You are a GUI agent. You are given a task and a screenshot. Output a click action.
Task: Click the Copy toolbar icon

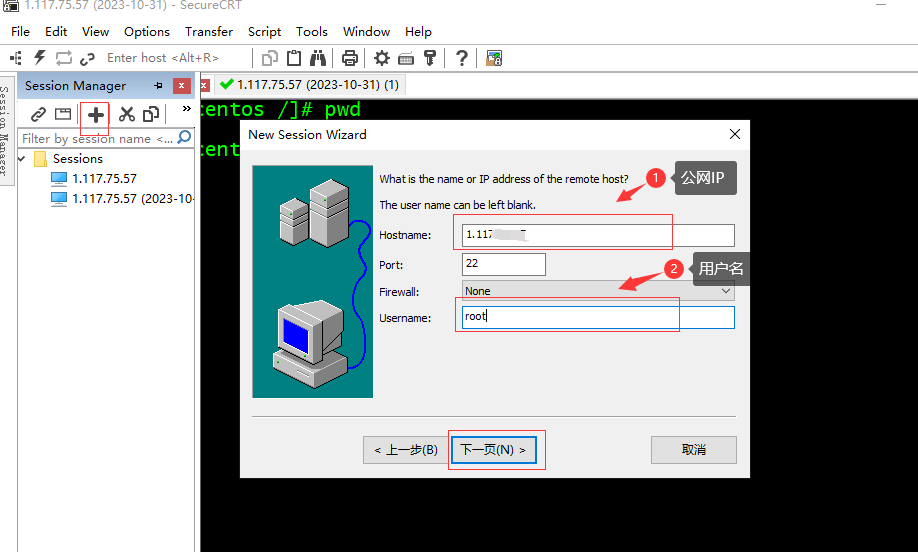coord(269,58)
